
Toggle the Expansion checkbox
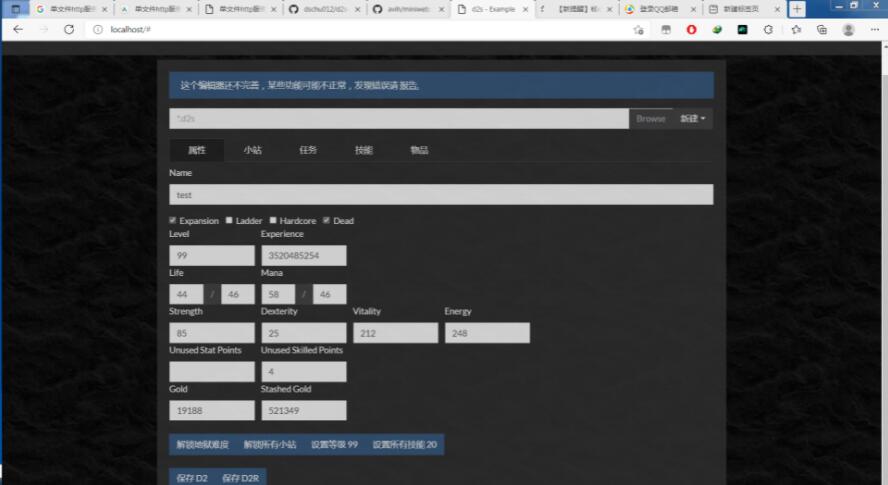click(x=173, y=220)
